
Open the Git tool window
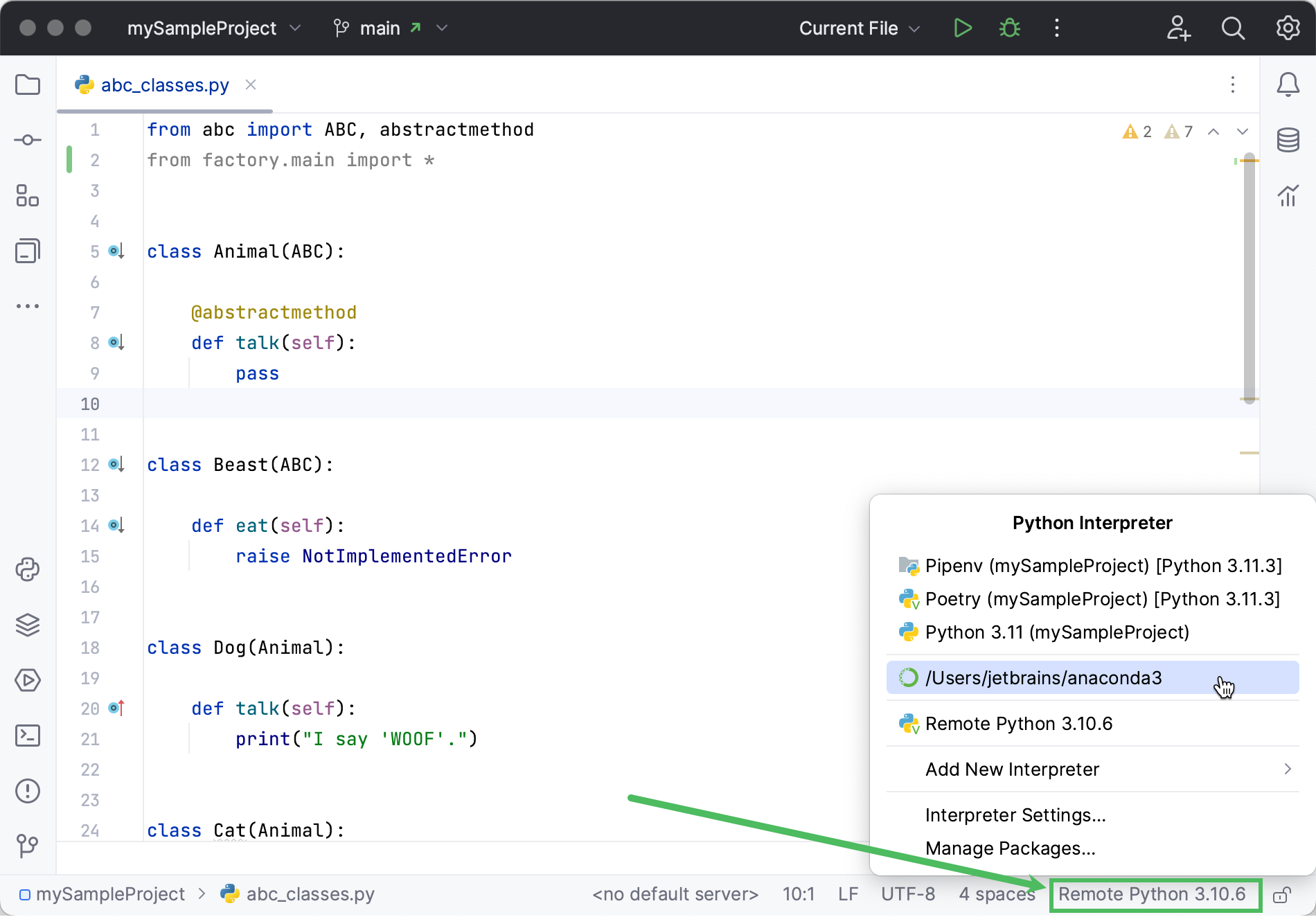point(28,846)
